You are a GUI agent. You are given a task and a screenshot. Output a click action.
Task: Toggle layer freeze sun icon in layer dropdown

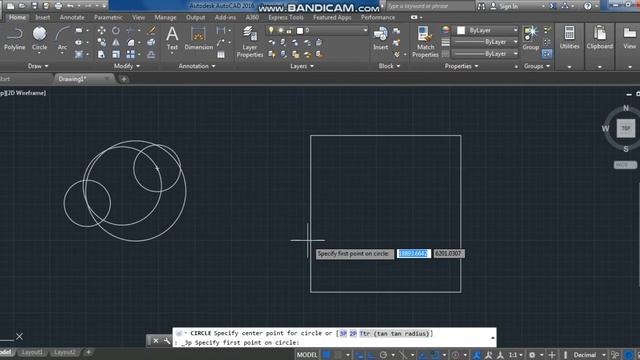point(280,30)
